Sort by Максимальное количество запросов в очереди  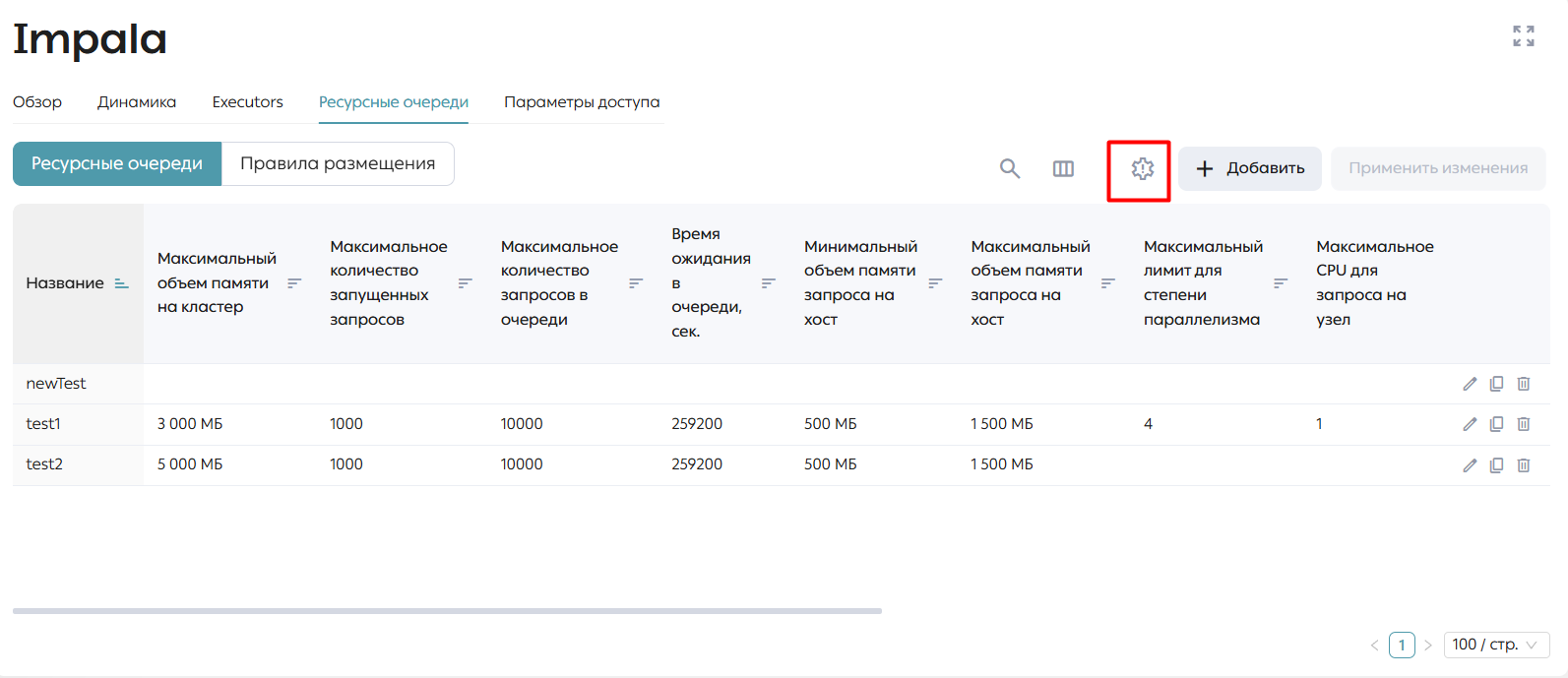[636, 283]
